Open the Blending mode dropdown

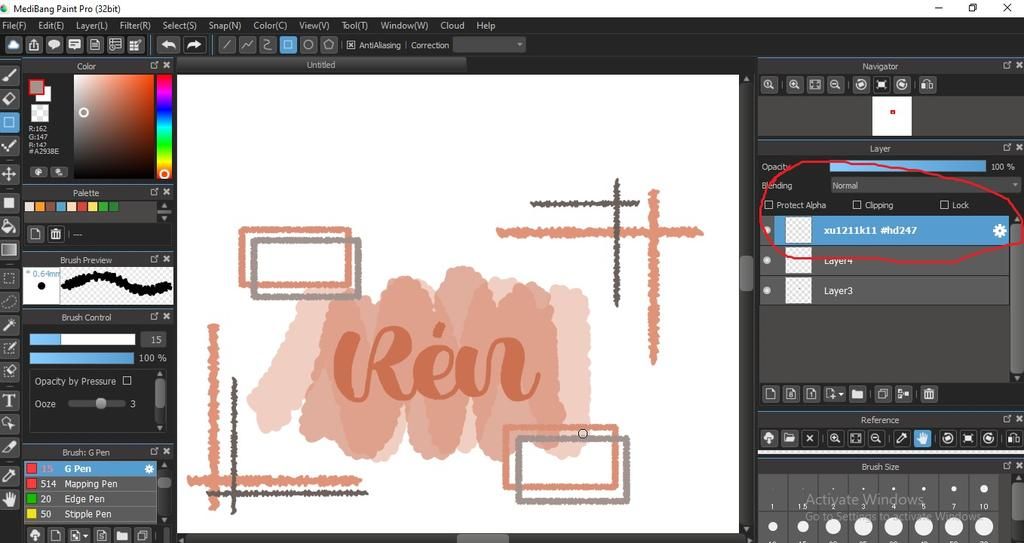click(x=924, y=186)
